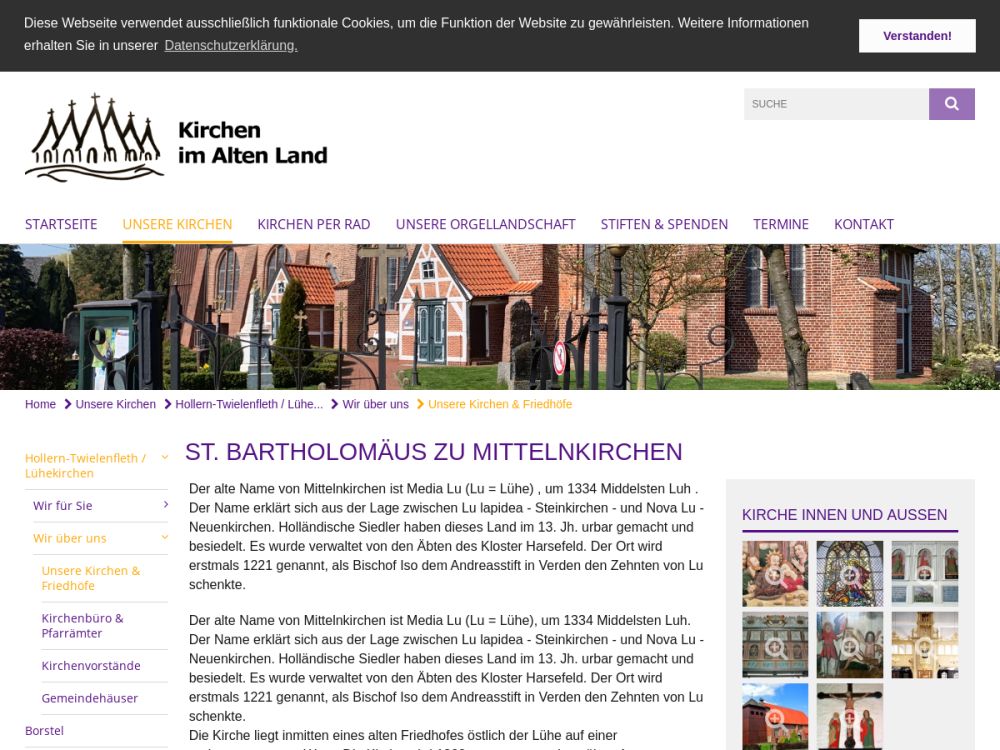Zoom the painted gallery panel thumbnail
The image size is (1000, 750).
click(x=775, y=645)
